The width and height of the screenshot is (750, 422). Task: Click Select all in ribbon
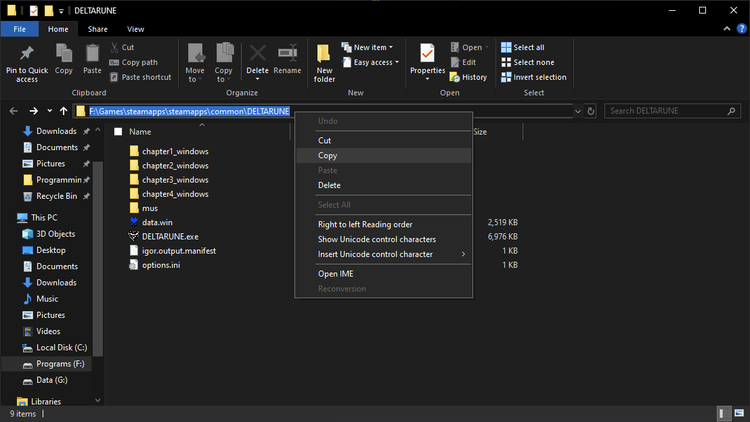pyautogui.click(x=522, y=47)
